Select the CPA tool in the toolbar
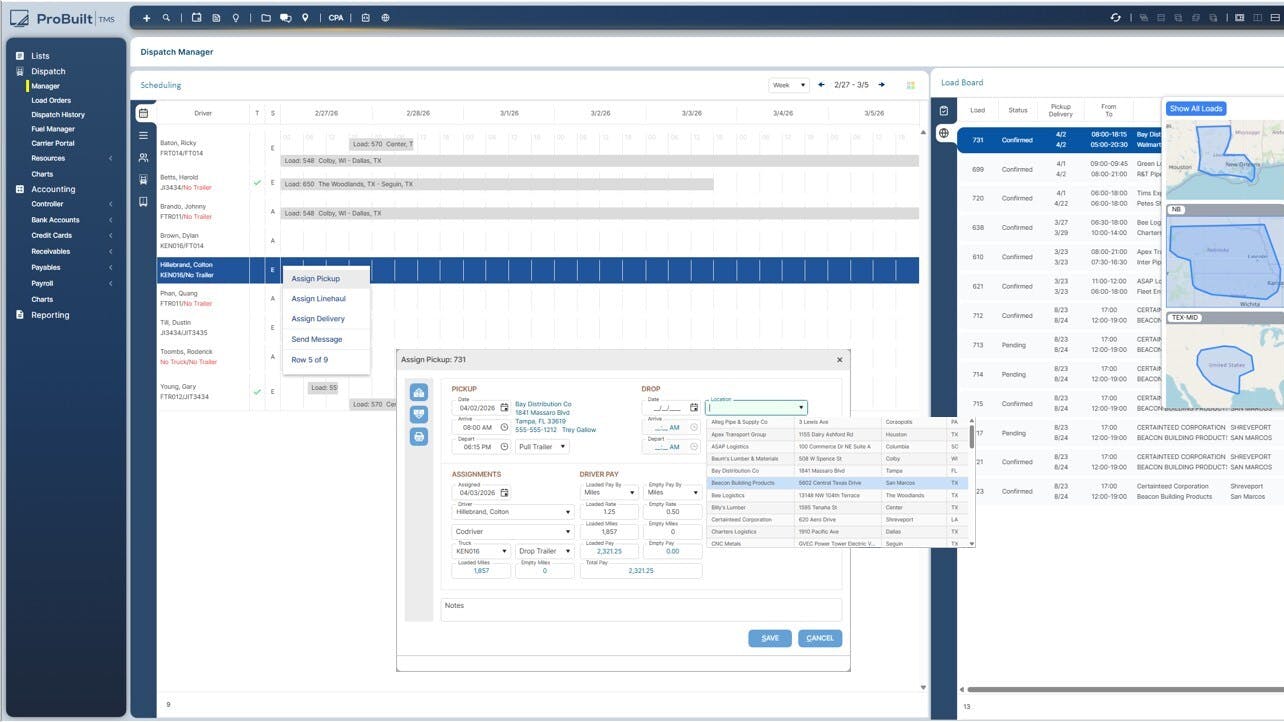This screenshot has width=1284, height=722. tap(336, 17)
